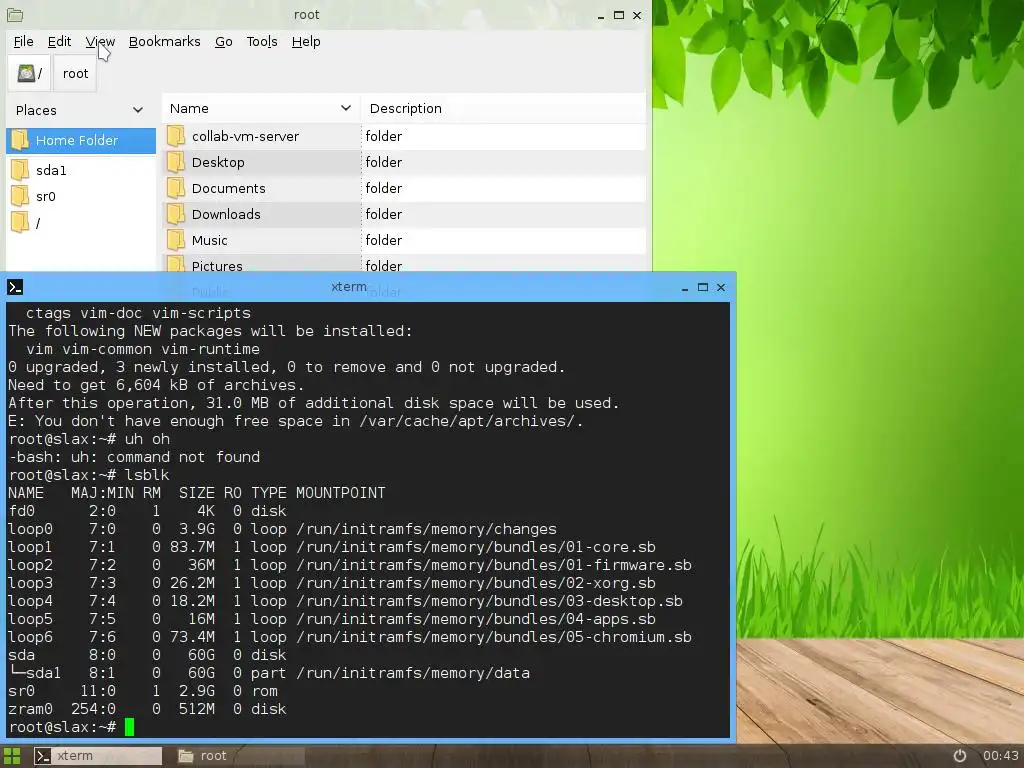Open the Edit menu

click(x=59, y=42)
